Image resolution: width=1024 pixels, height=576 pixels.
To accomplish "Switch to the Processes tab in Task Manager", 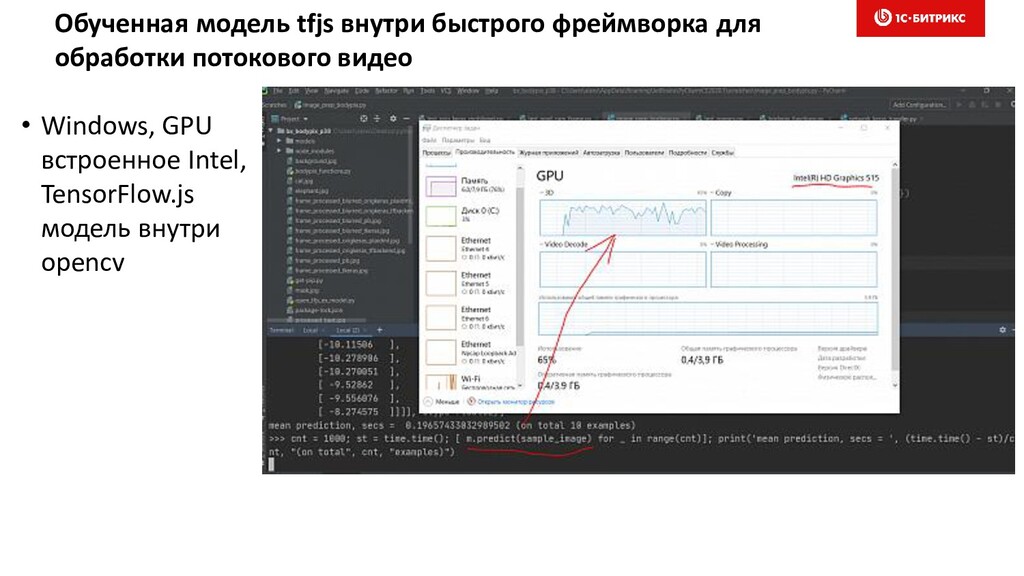I will (436, 153).
